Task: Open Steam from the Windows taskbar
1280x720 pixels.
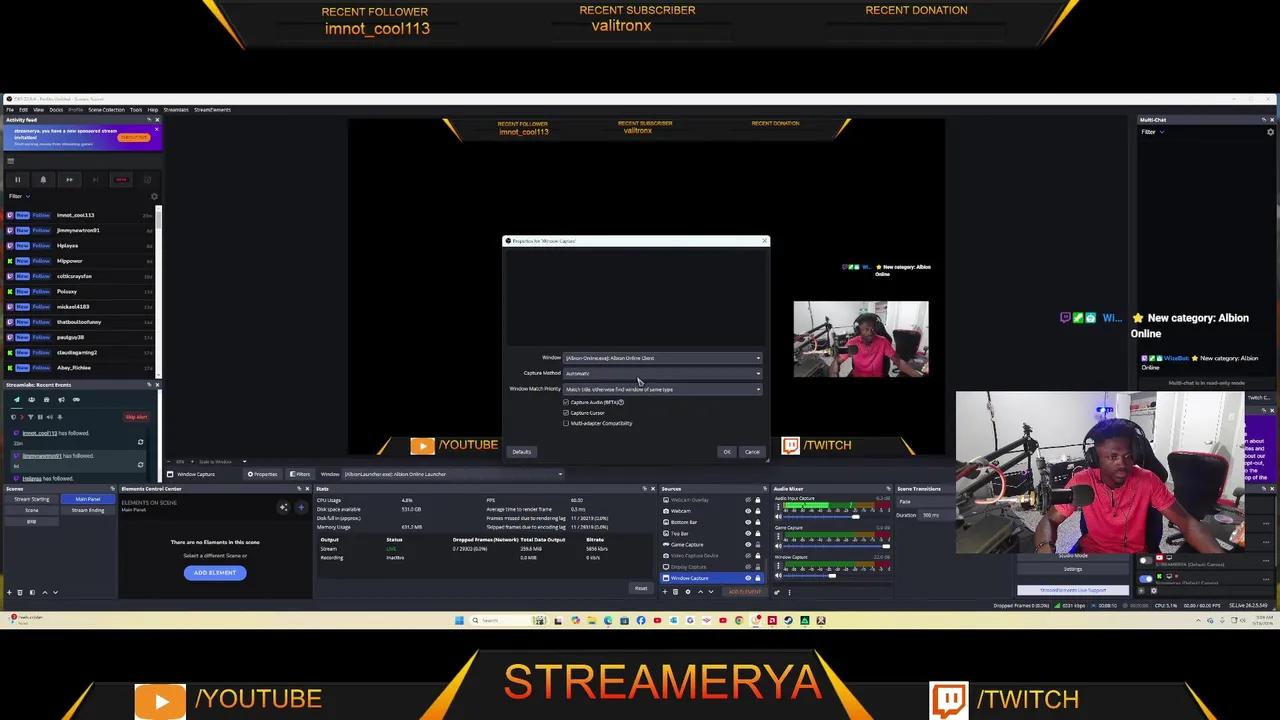Action: [788, 620]
